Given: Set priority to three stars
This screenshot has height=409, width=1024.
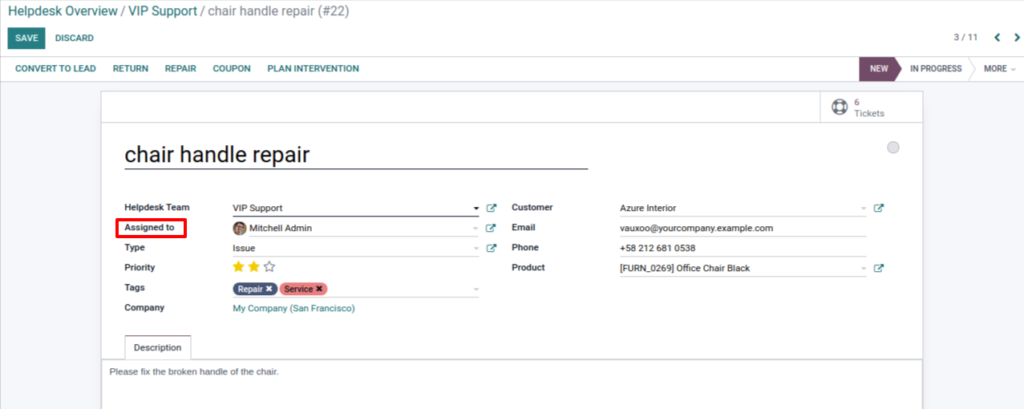Looking at the screenshot, I should pyautogui.click(x=270, y=267).
